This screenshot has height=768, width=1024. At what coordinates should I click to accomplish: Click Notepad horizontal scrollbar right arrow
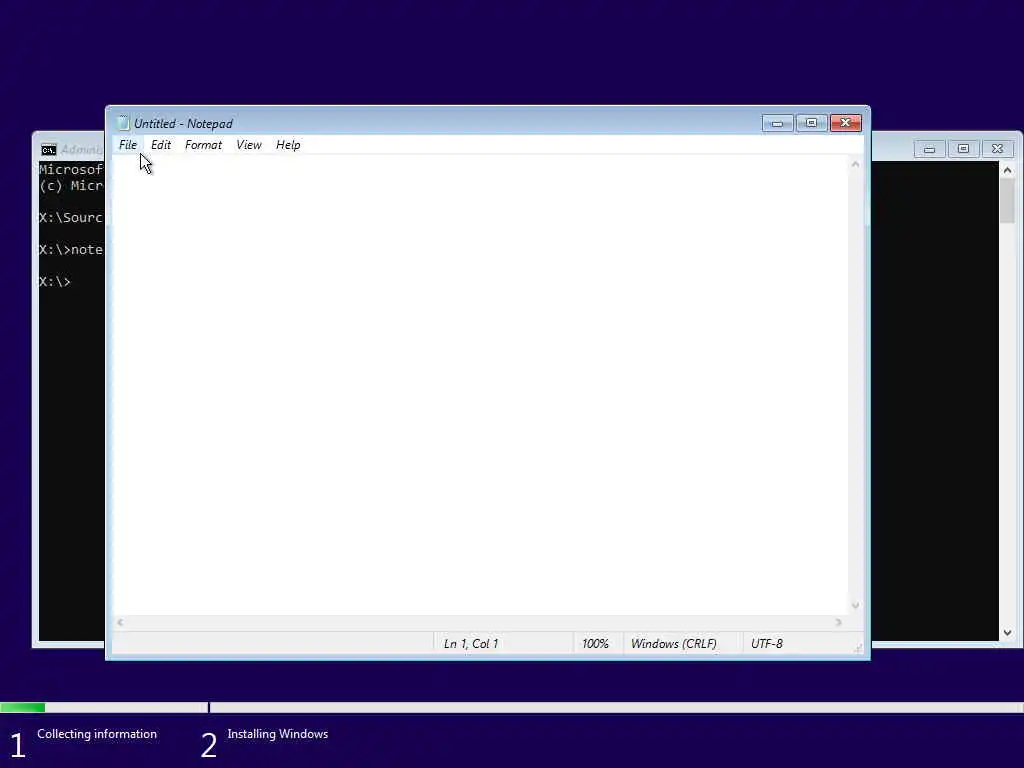click(x=839, y=622)
